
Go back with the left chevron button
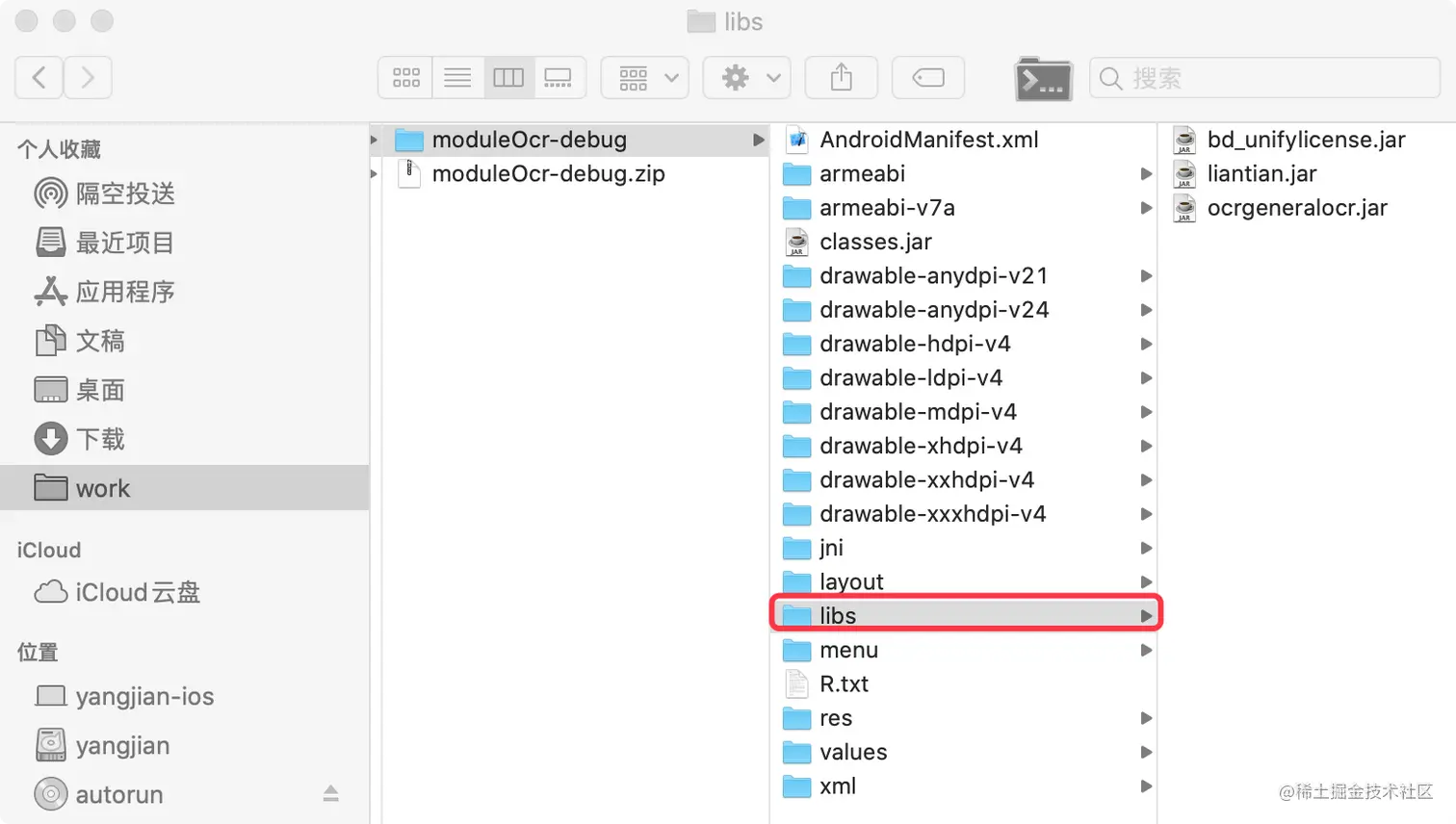click(39, 78)
